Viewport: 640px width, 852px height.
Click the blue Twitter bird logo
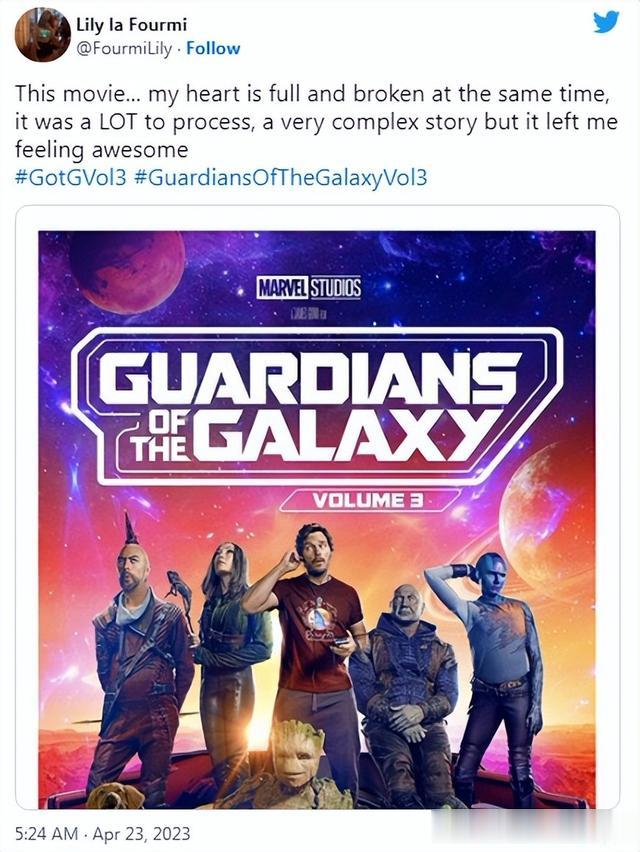coord(606,22)
